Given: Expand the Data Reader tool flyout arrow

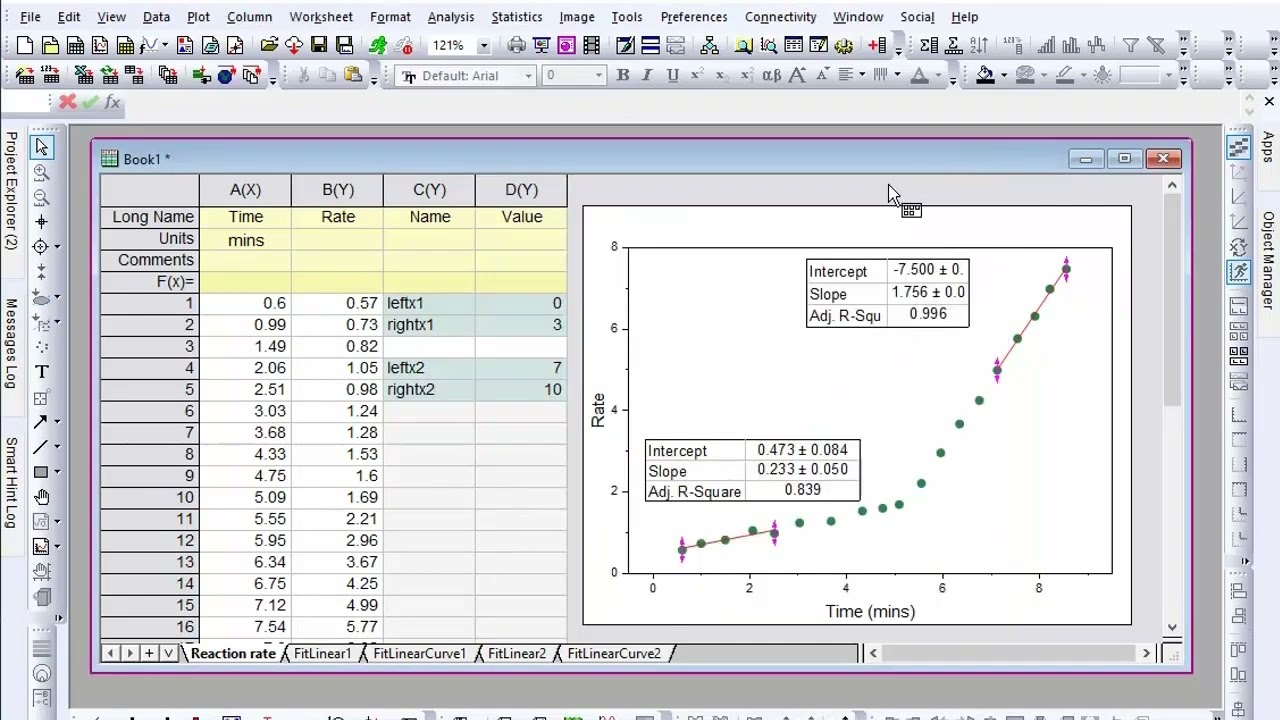Looking at the screenshot, I should (x=57, y=247).
